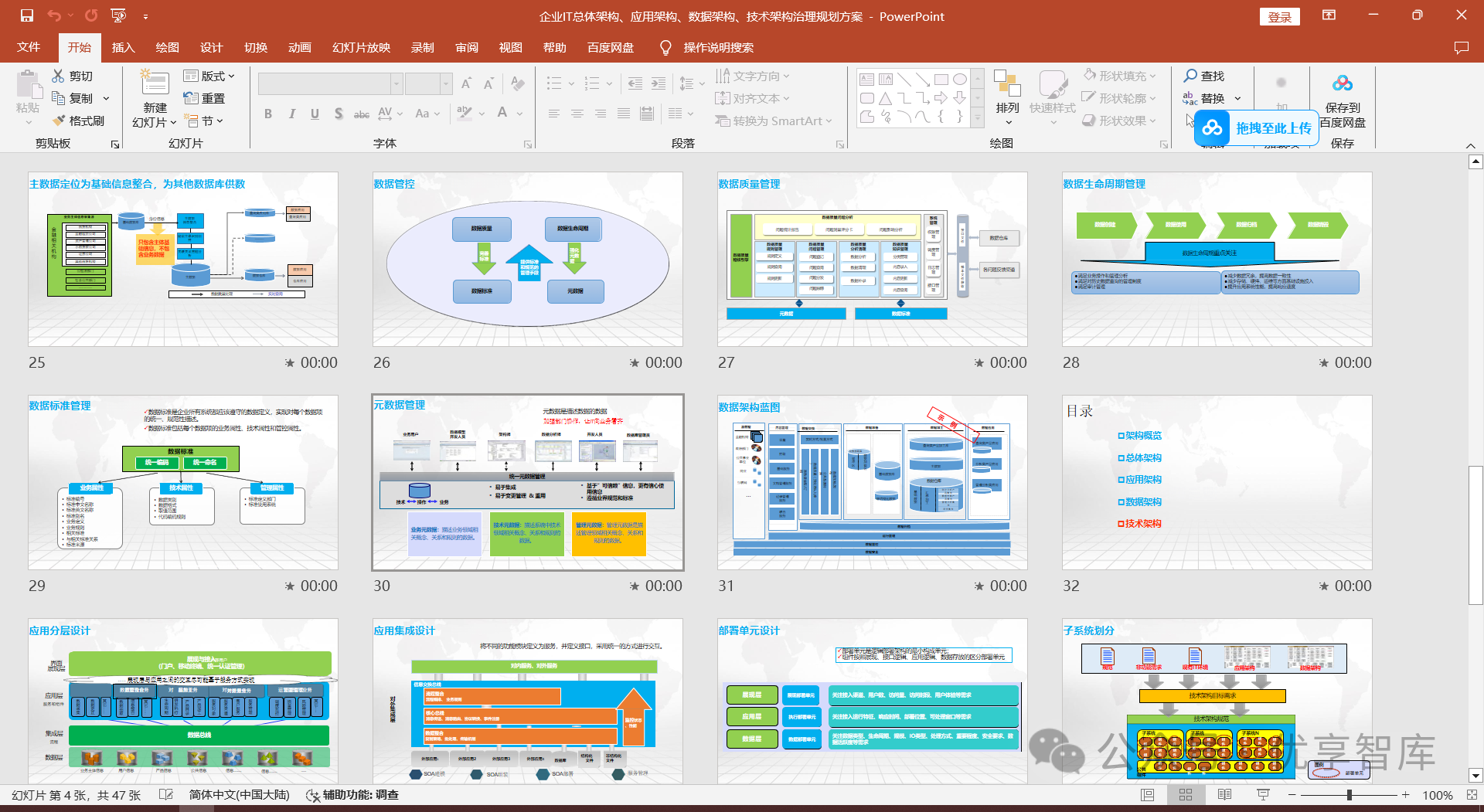Switch to Normal view in status bar
This screenshot has height=812, width=1484.
coord(1148,794)
